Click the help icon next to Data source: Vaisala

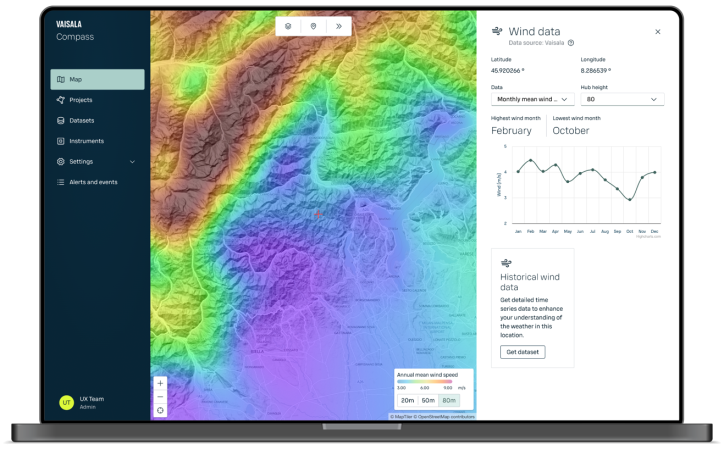click(x=571, y=43)
